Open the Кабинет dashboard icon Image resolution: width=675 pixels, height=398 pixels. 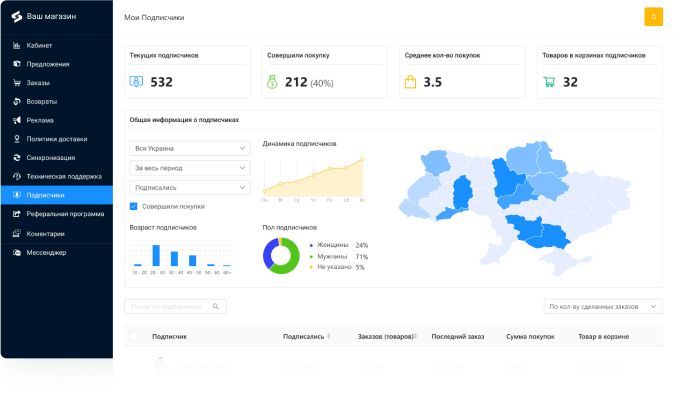coord(17,45)
